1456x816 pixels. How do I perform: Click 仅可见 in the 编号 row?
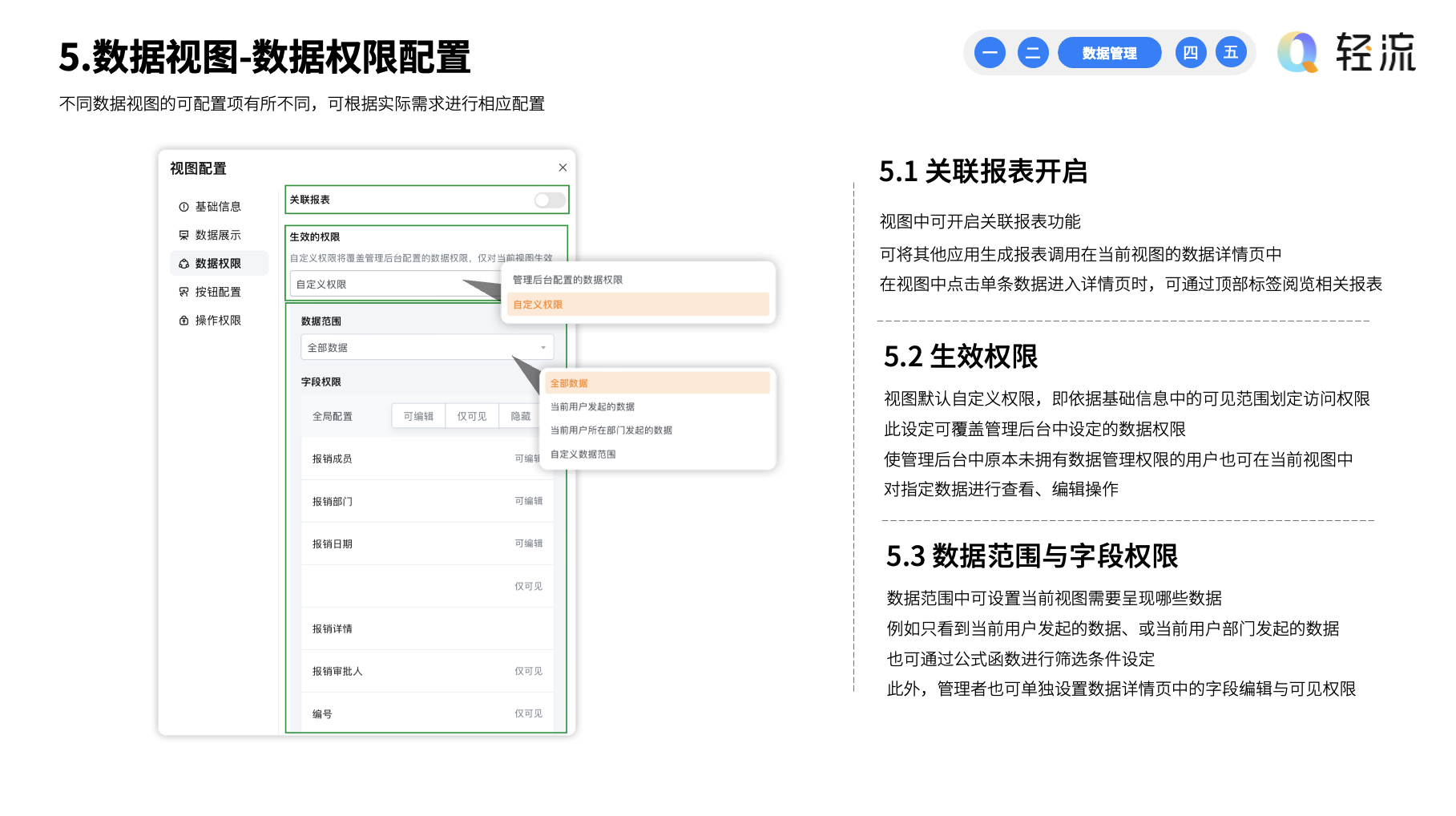tap(528, 714)
